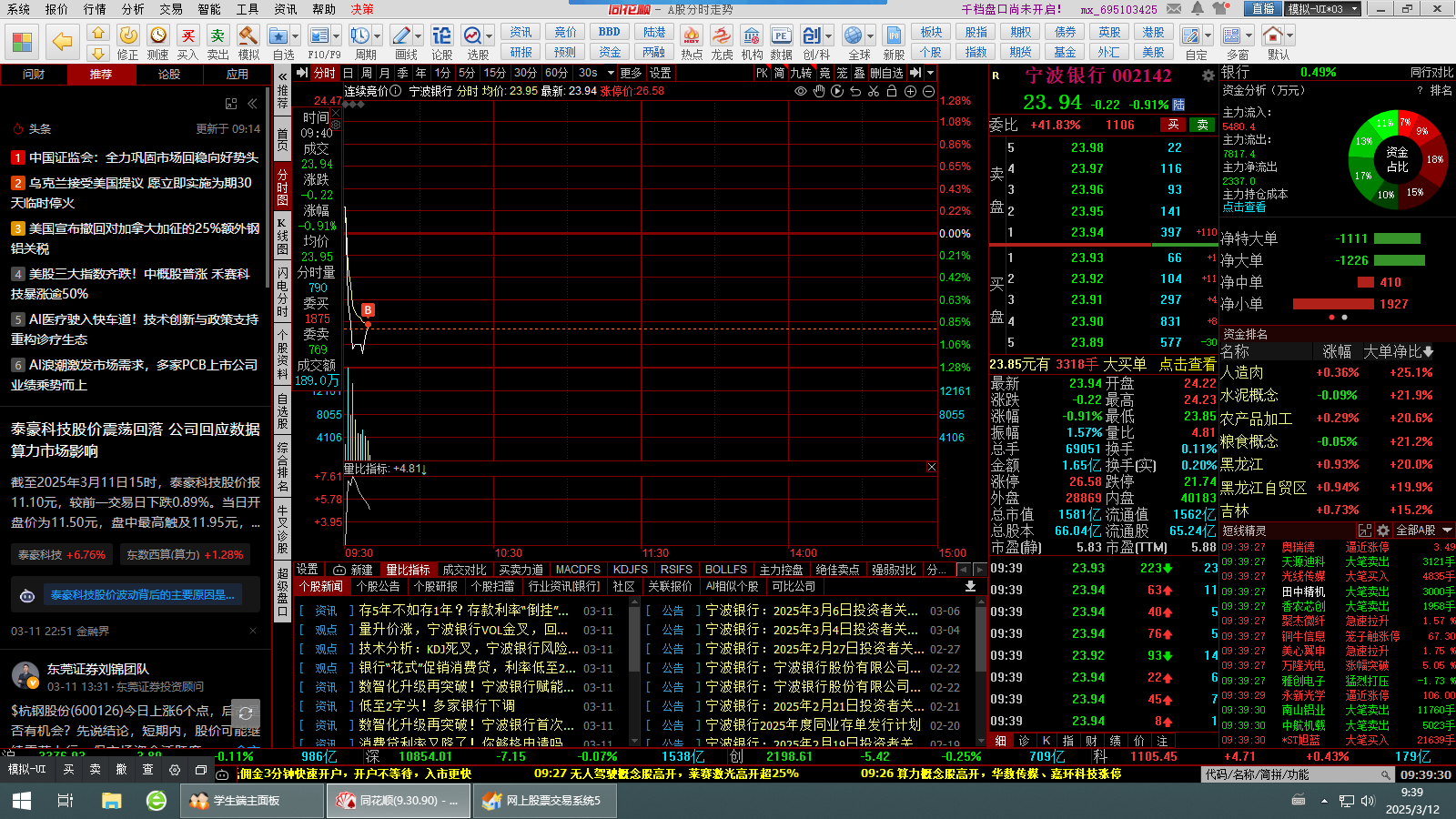Expand the 自选 watchlist dropdown arrow
This screenshot has width=1456, height=819.
(x=294, y=36)
